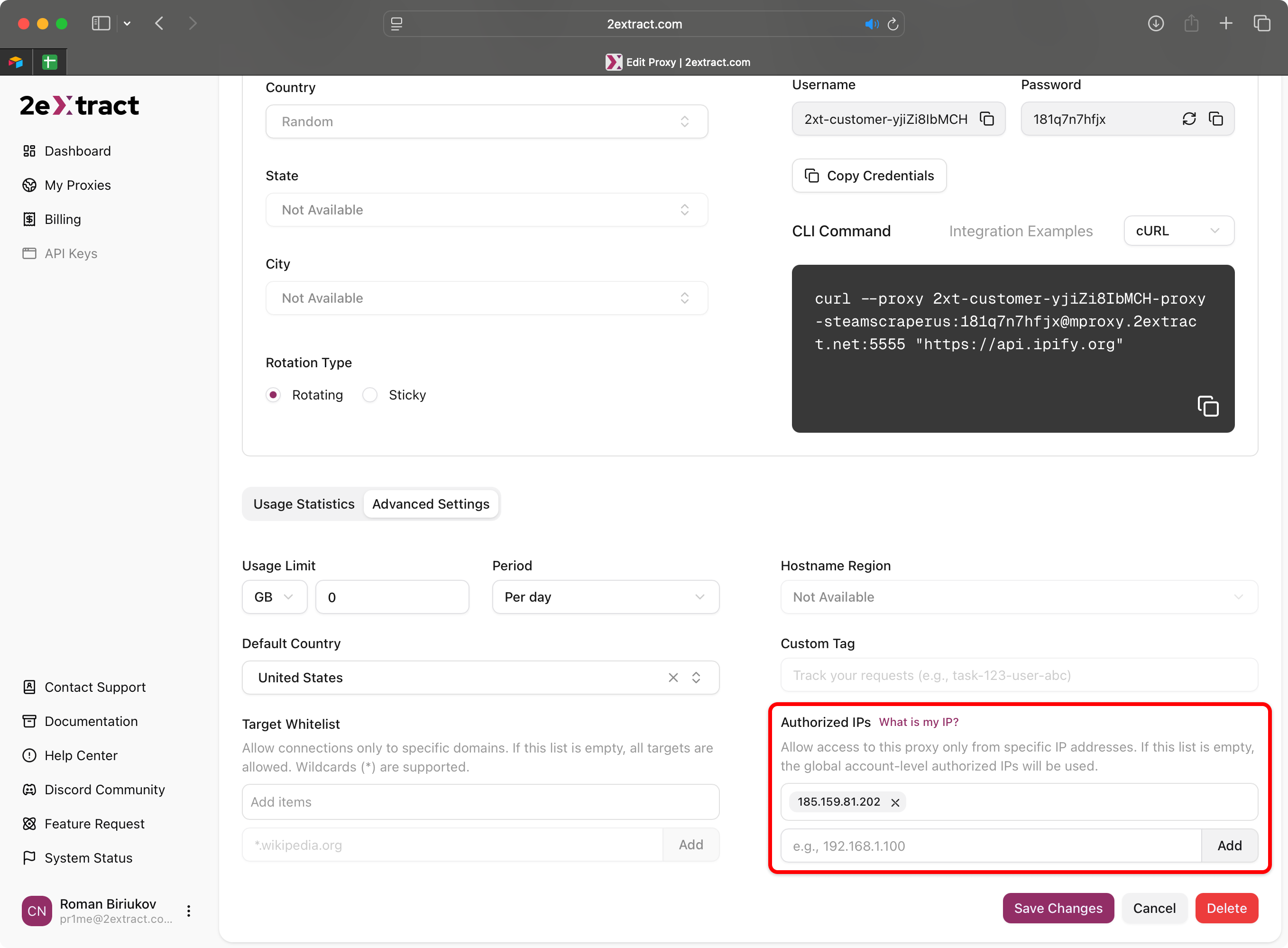Open the GB usage limit unit dropdown
This screenshot has width=1288, height=948.
pos(274,597)
